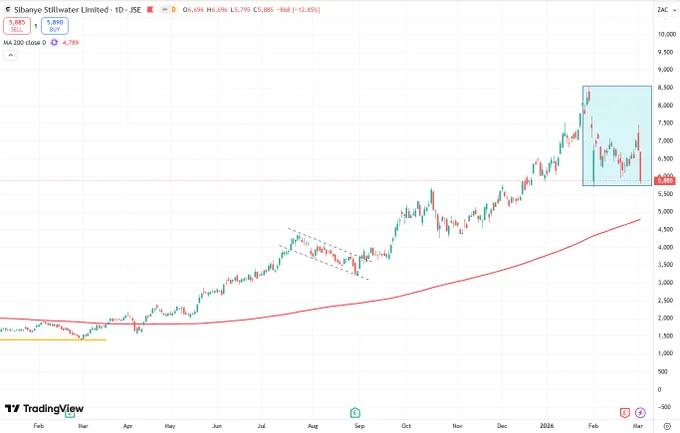
Task: Click the change value −868 (−12.85%)
Action: (300, 10)
